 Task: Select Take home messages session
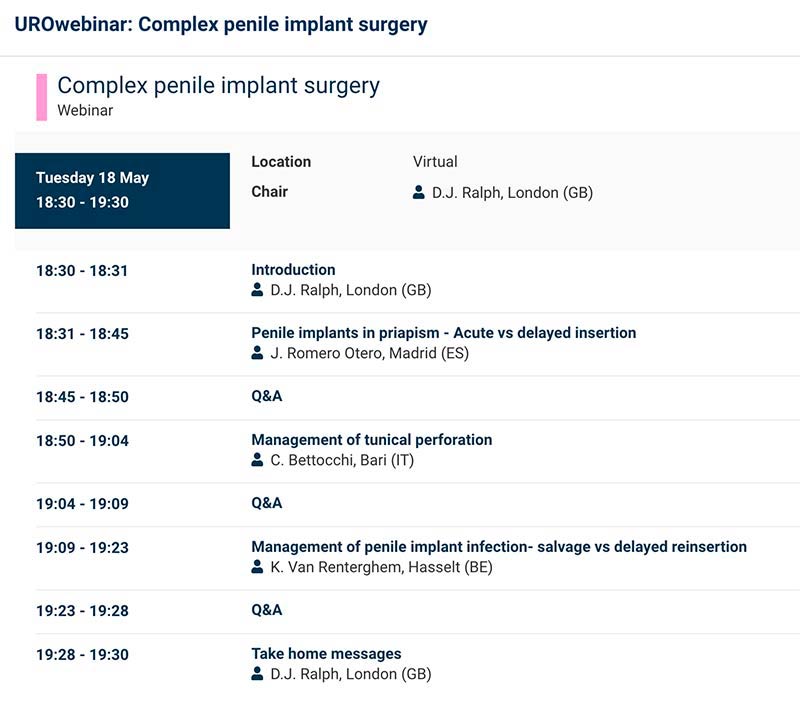click(x=326, y=654)
